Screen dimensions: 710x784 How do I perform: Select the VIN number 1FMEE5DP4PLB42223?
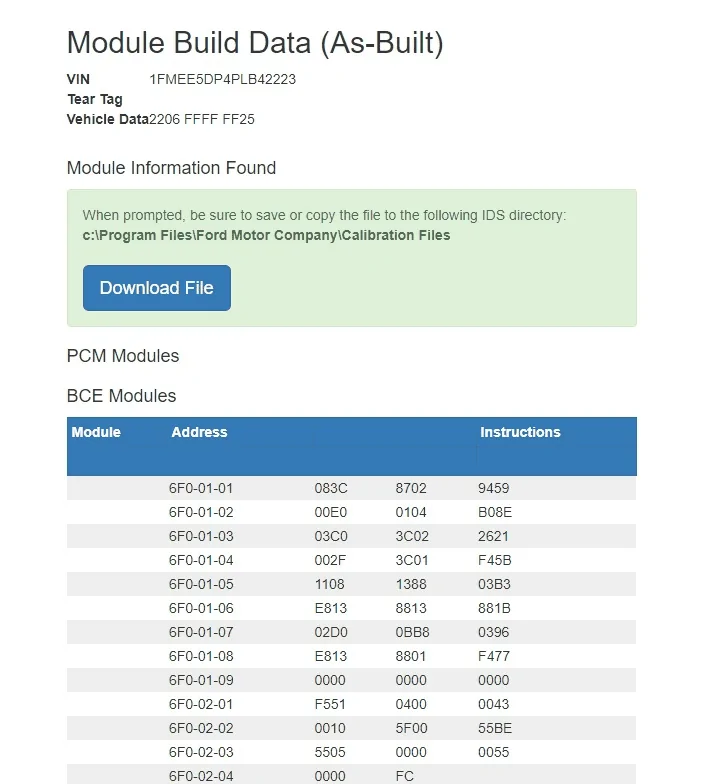pos(222,80)
